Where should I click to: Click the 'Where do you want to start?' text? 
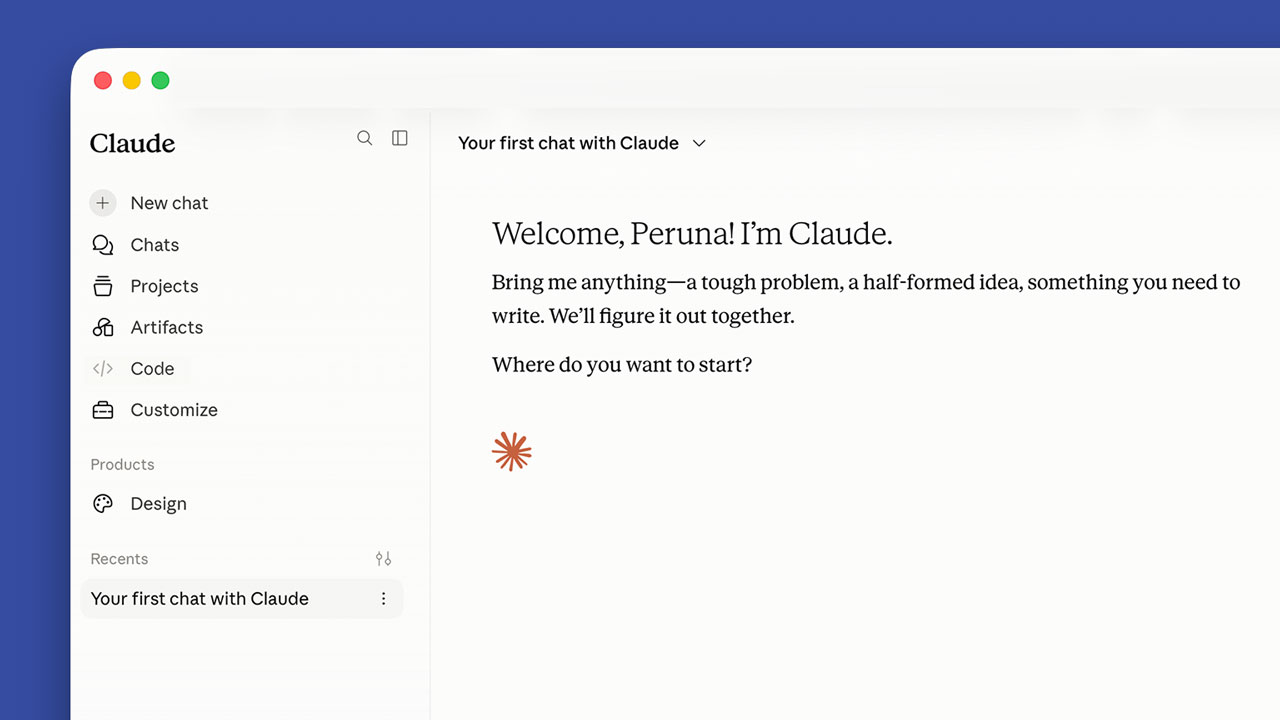coord(622,365)
